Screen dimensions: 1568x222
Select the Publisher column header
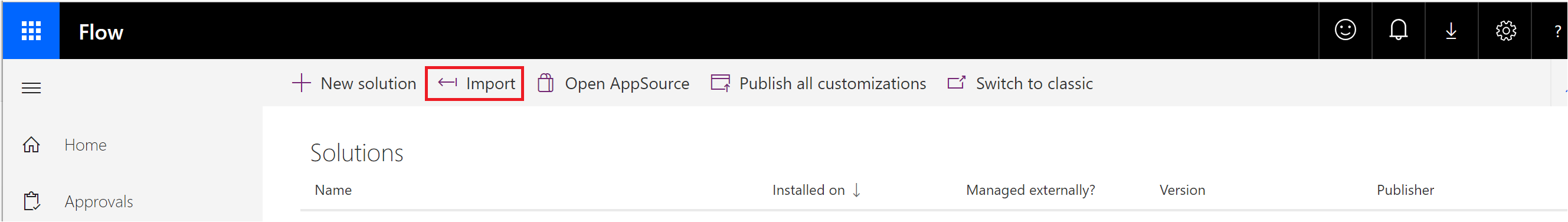(1405, 190)
